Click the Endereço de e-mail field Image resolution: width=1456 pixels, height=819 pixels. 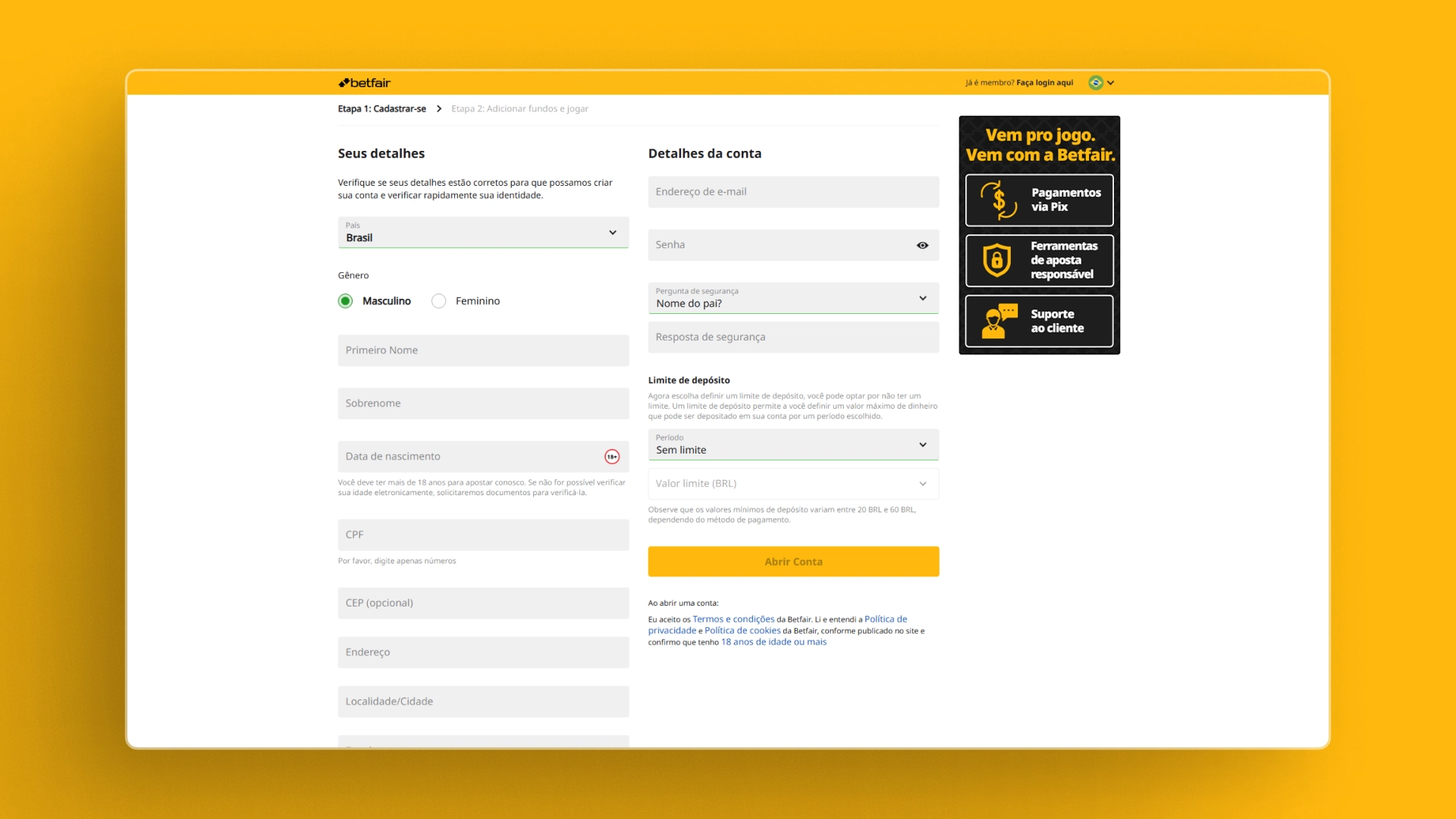pyautogui.click(x=793, y=192)
